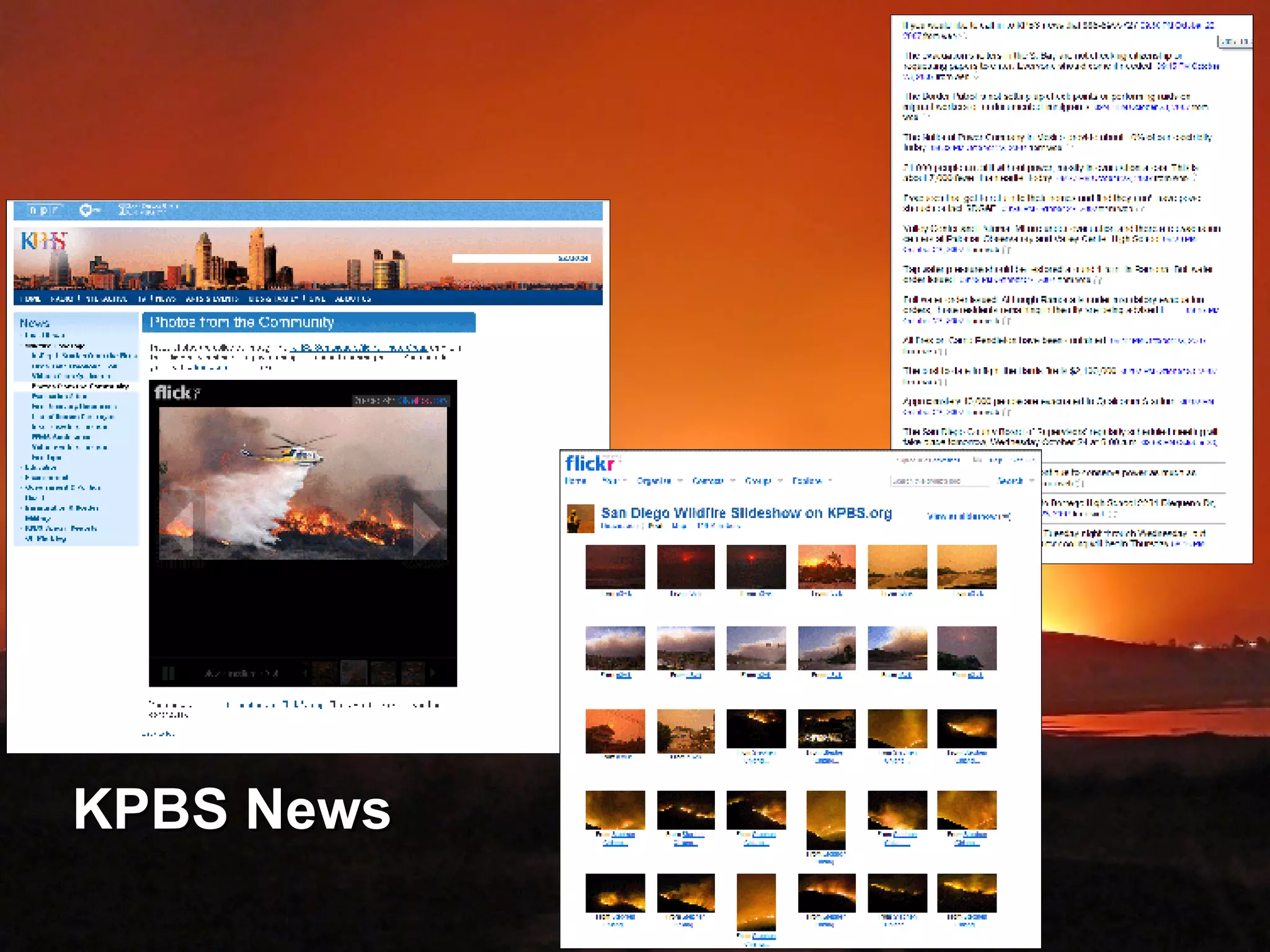
Task: Expand the arrow beside Flickr Explore
Action: coord(830,481)
